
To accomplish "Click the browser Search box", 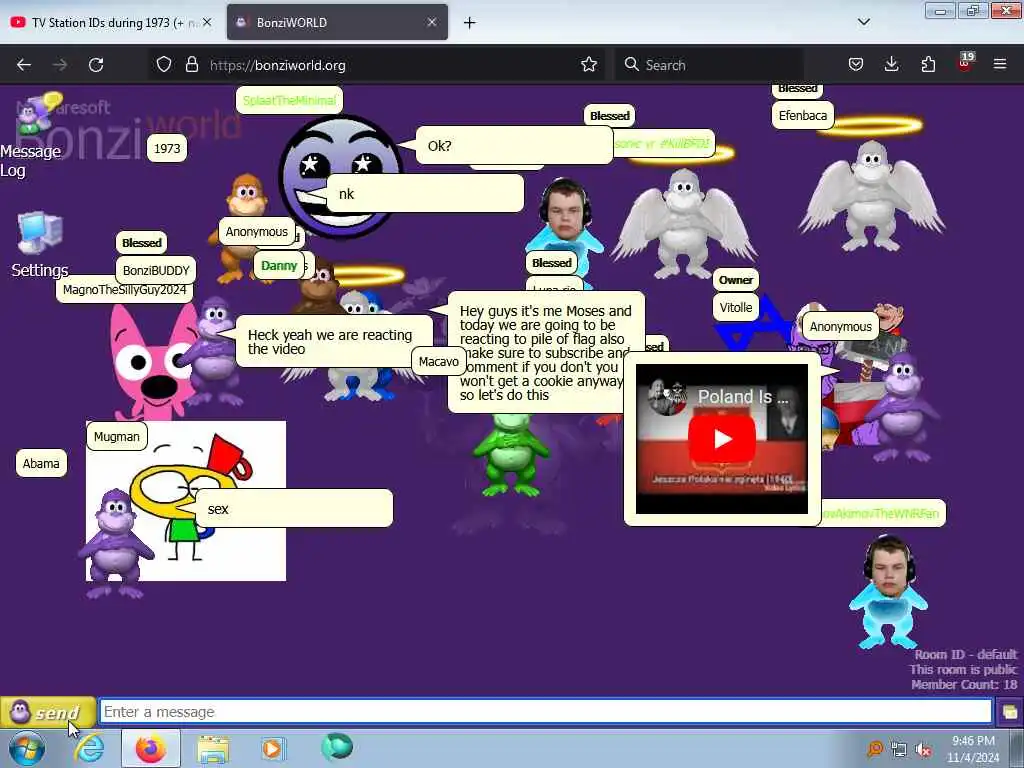I will point(709,65).
